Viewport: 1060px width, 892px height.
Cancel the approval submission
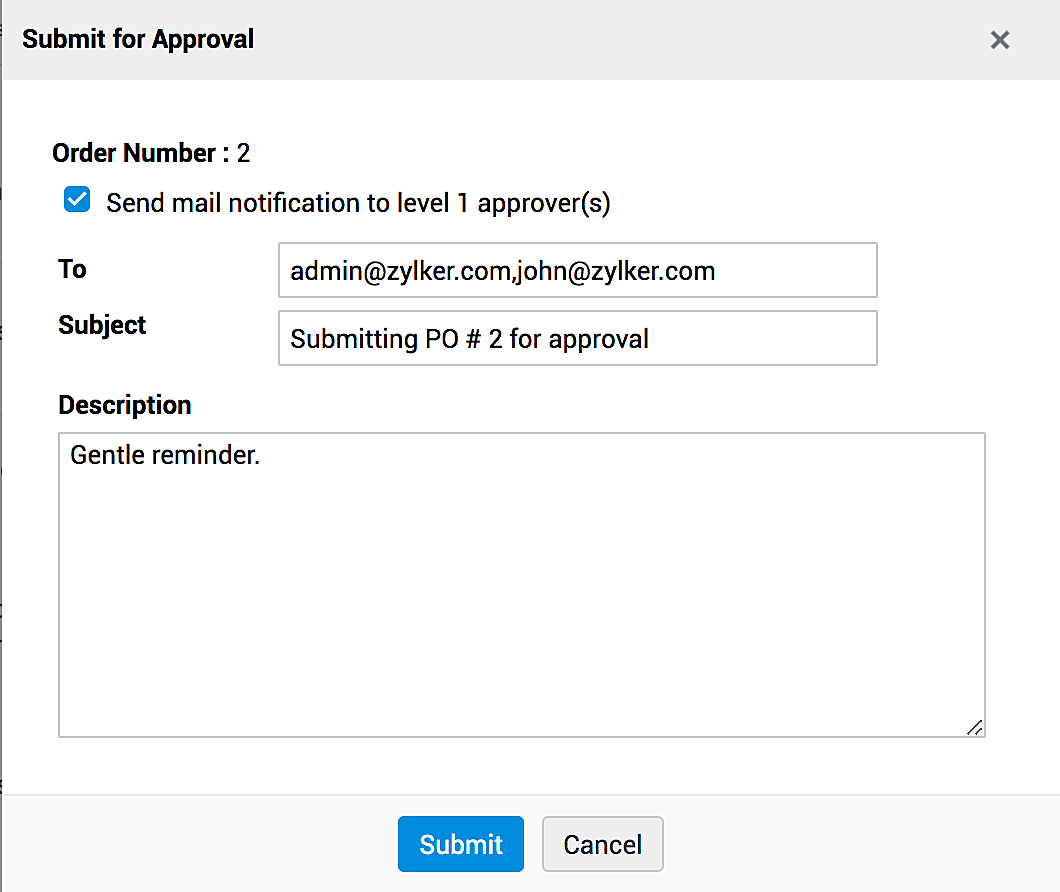[x=602, y=844]
